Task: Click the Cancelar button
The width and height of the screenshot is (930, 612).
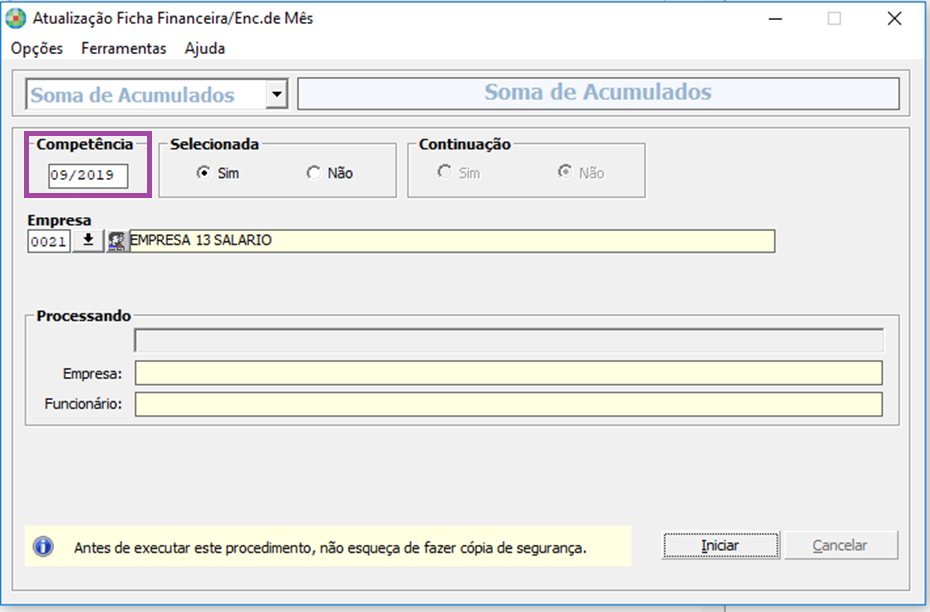Action: 840,545
